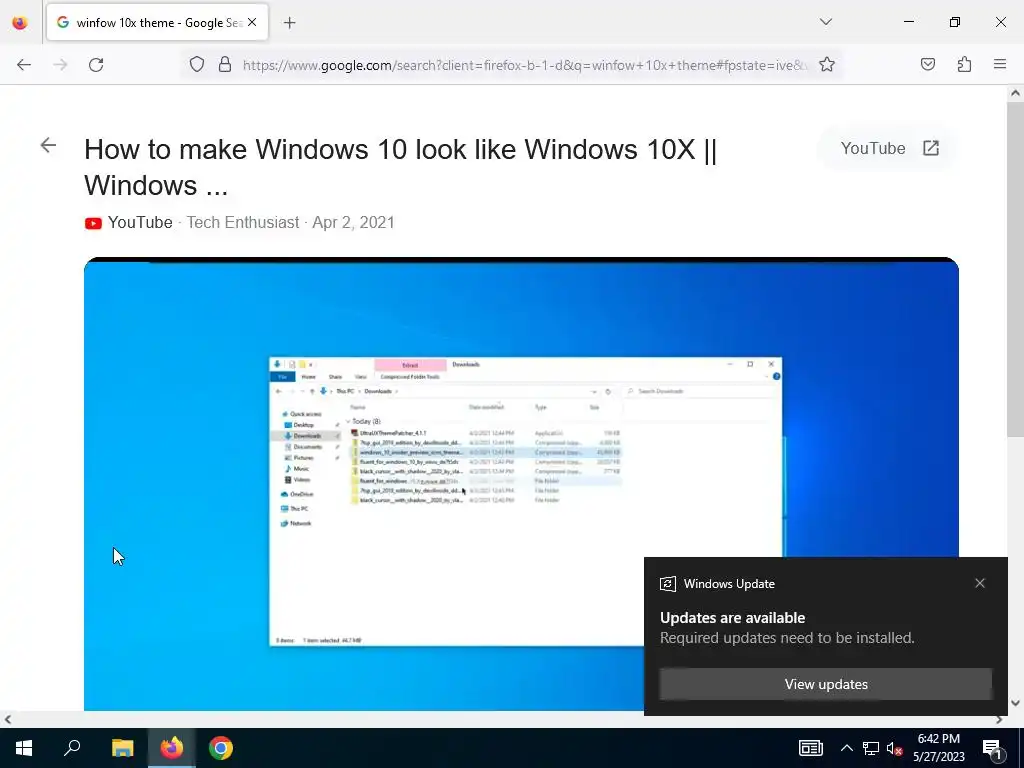Go forward one page in Firefox
This screenshot has height=768, width=1024.
tap(60, 65)
